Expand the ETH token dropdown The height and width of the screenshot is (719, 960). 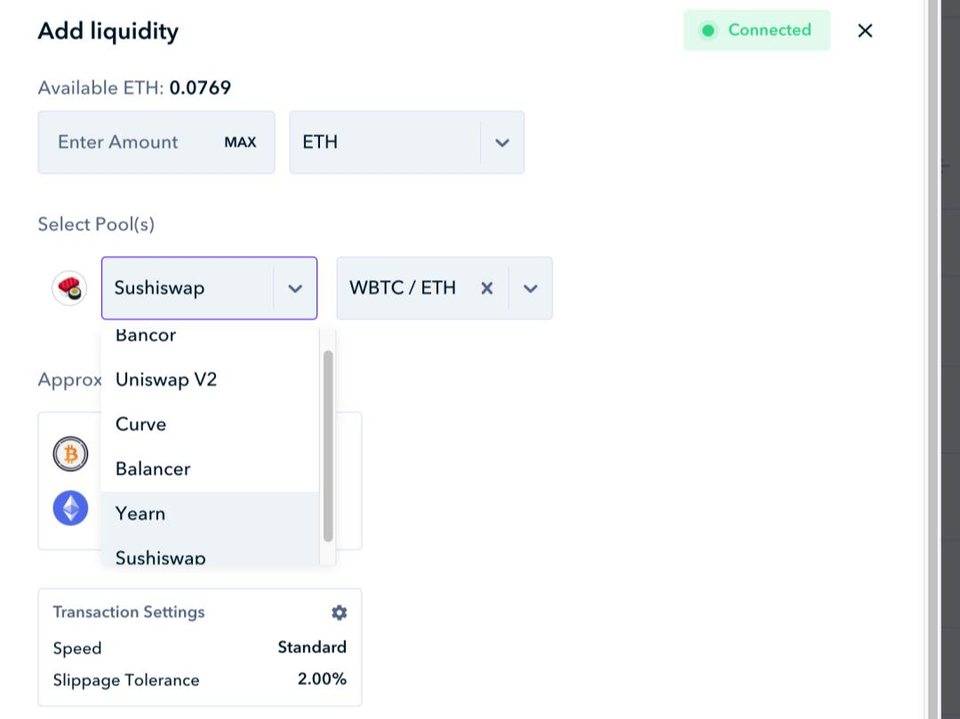click(502, 142)
